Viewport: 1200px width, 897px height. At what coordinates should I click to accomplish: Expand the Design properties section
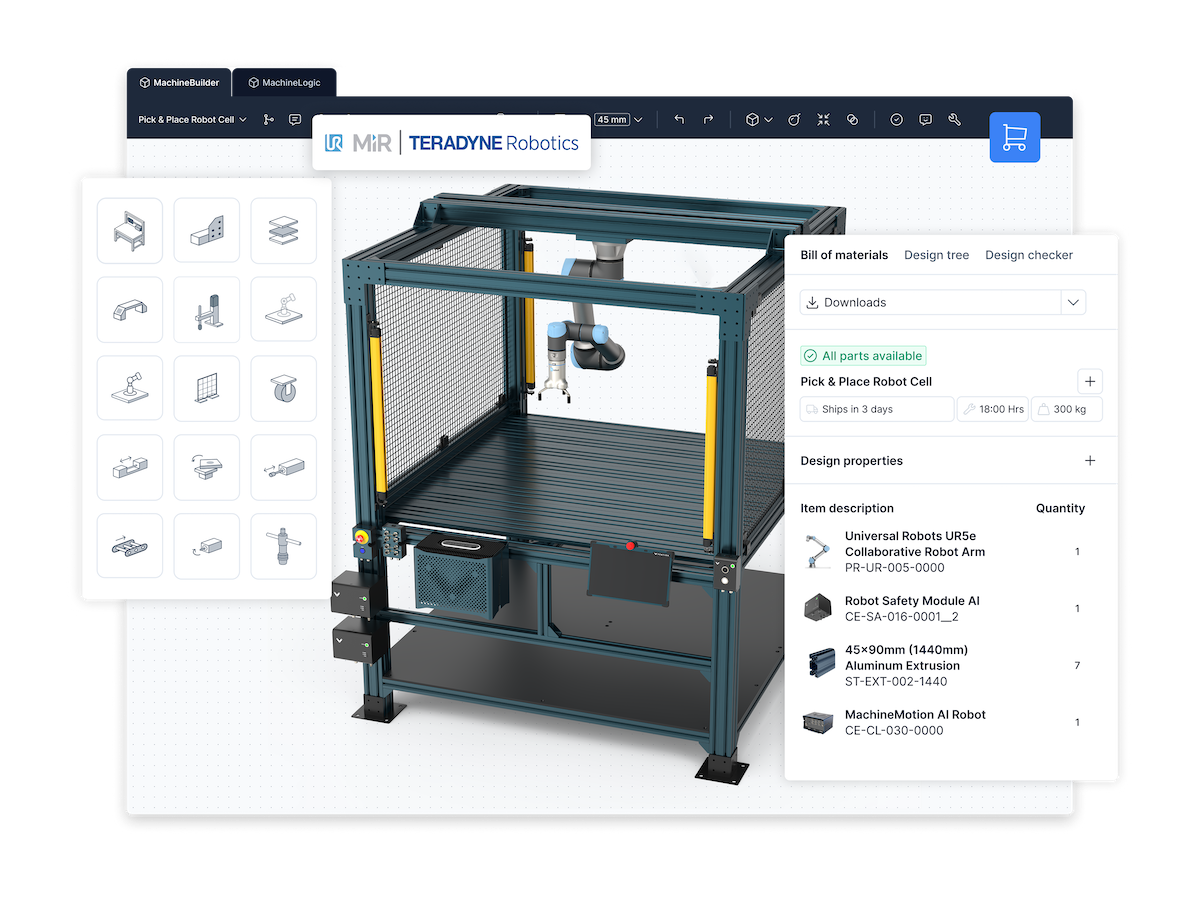click(x=1090, y=461)
